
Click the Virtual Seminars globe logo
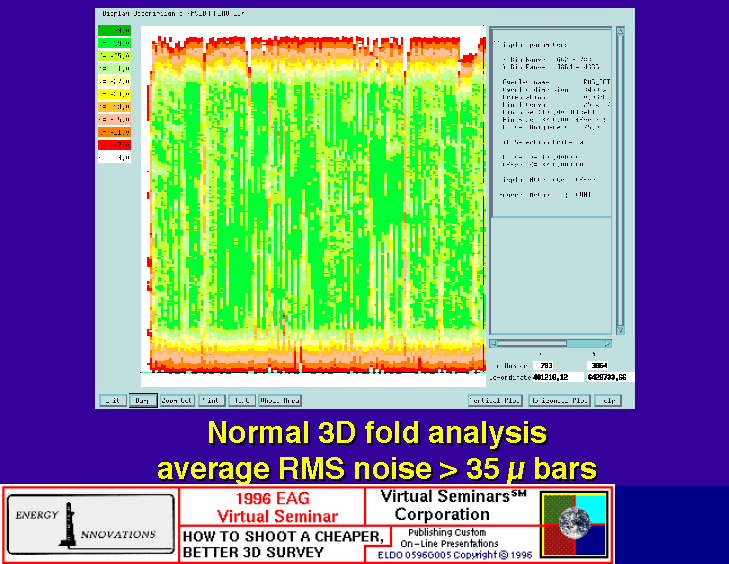575,524
